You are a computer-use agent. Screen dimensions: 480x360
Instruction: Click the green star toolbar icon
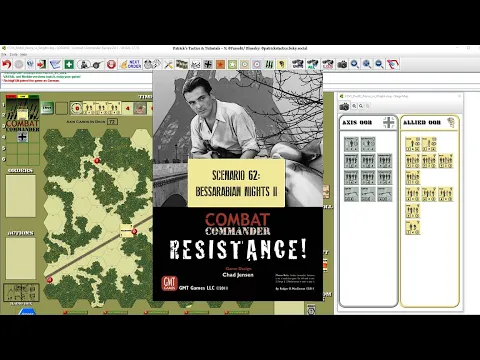point(232,64)
